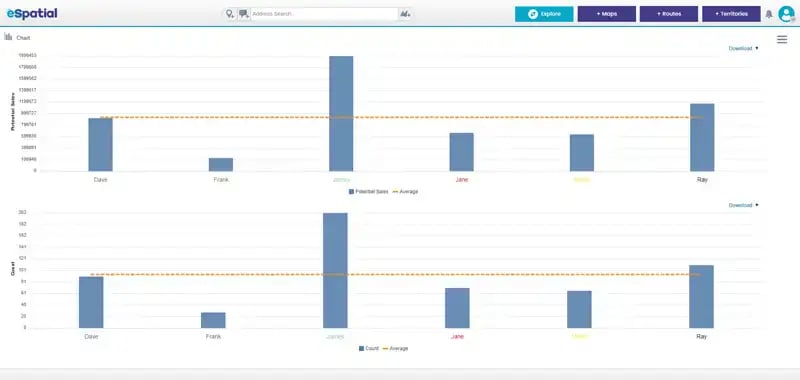Click Jane bar in Count chart

tap(457, 308)
